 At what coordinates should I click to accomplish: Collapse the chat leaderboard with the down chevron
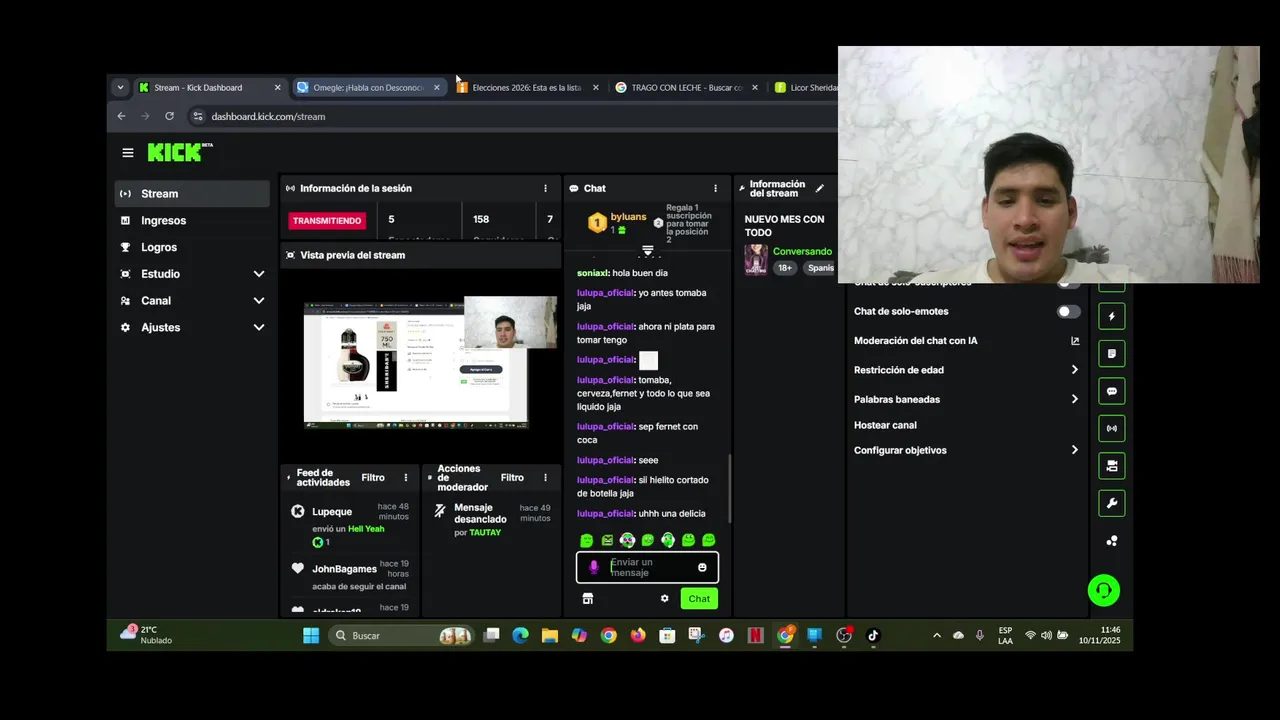(648, 250)
